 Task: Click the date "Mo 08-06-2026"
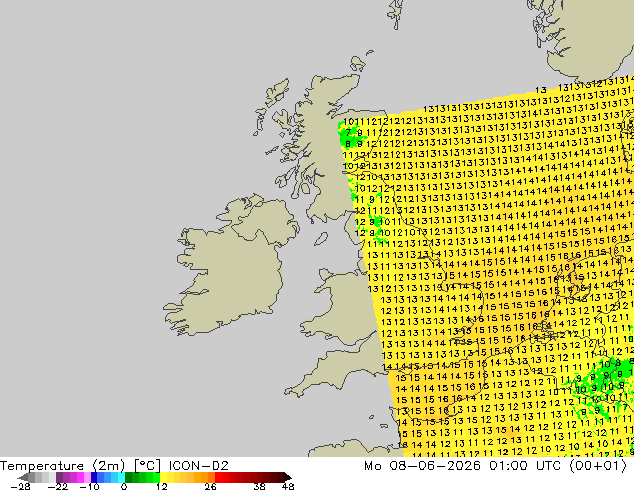[x=422, y=466]
